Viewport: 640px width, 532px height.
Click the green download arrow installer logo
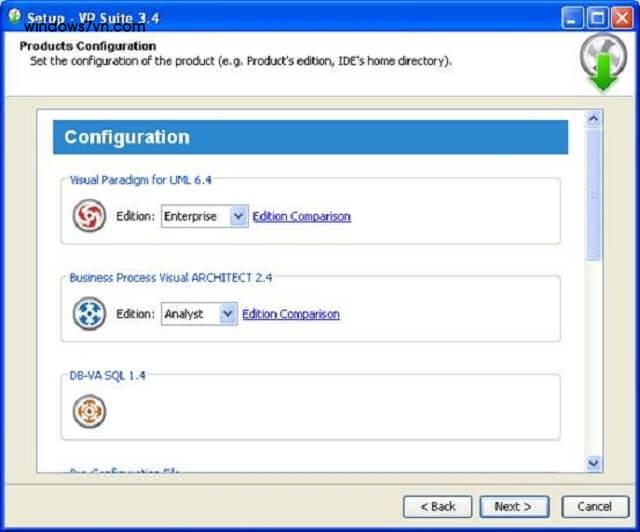click(x=603, y=62)
